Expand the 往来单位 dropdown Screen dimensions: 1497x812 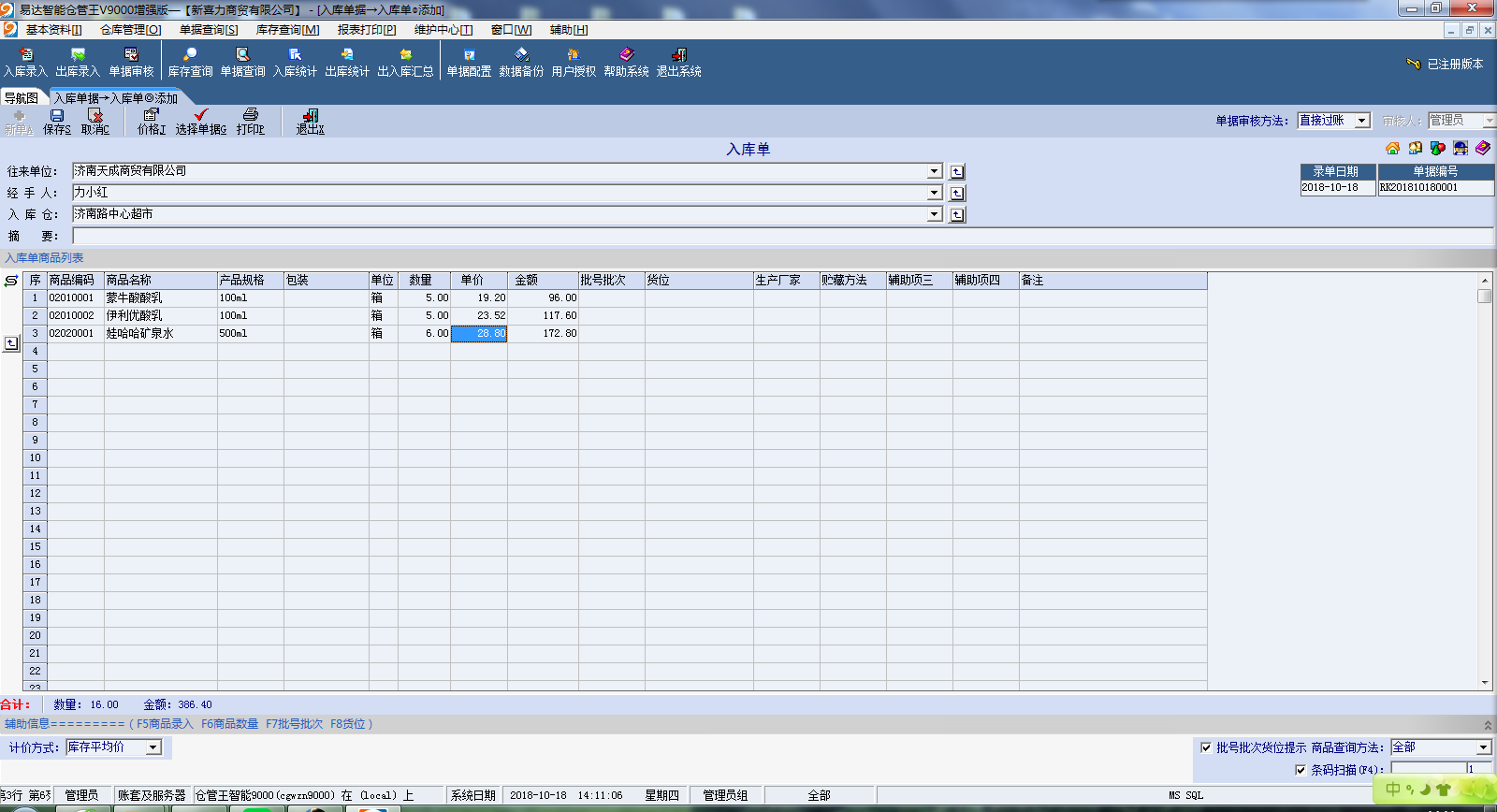(x=934, y=171)
